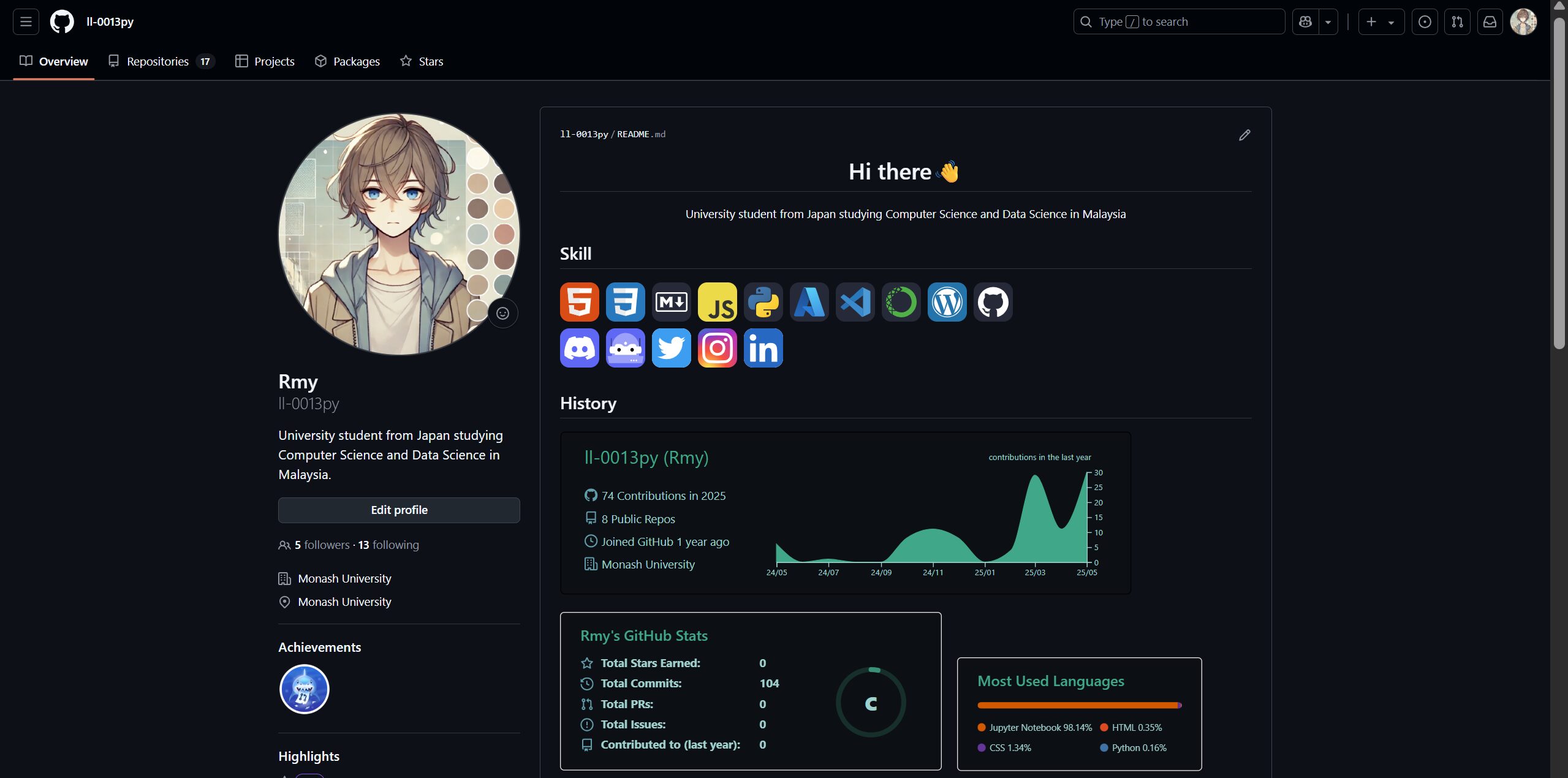1568x778 pixels.
Task: Click the GitHub skill icon in the README
Action: (x=993, y=302)
